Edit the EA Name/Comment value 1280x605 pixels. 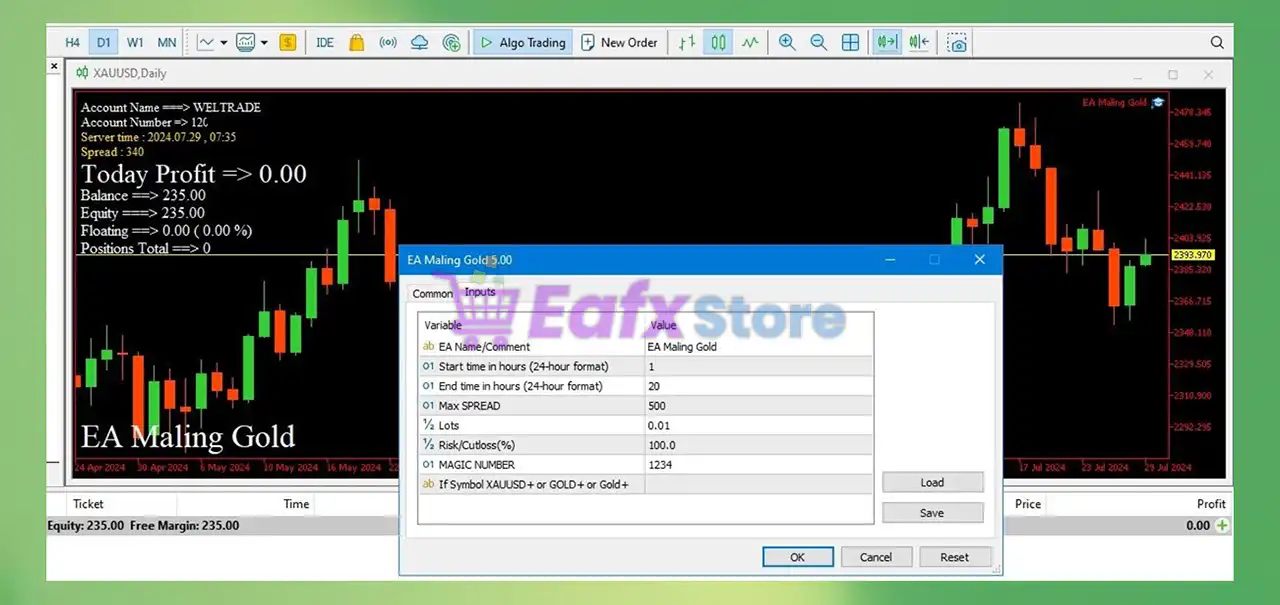click(758, 347)
